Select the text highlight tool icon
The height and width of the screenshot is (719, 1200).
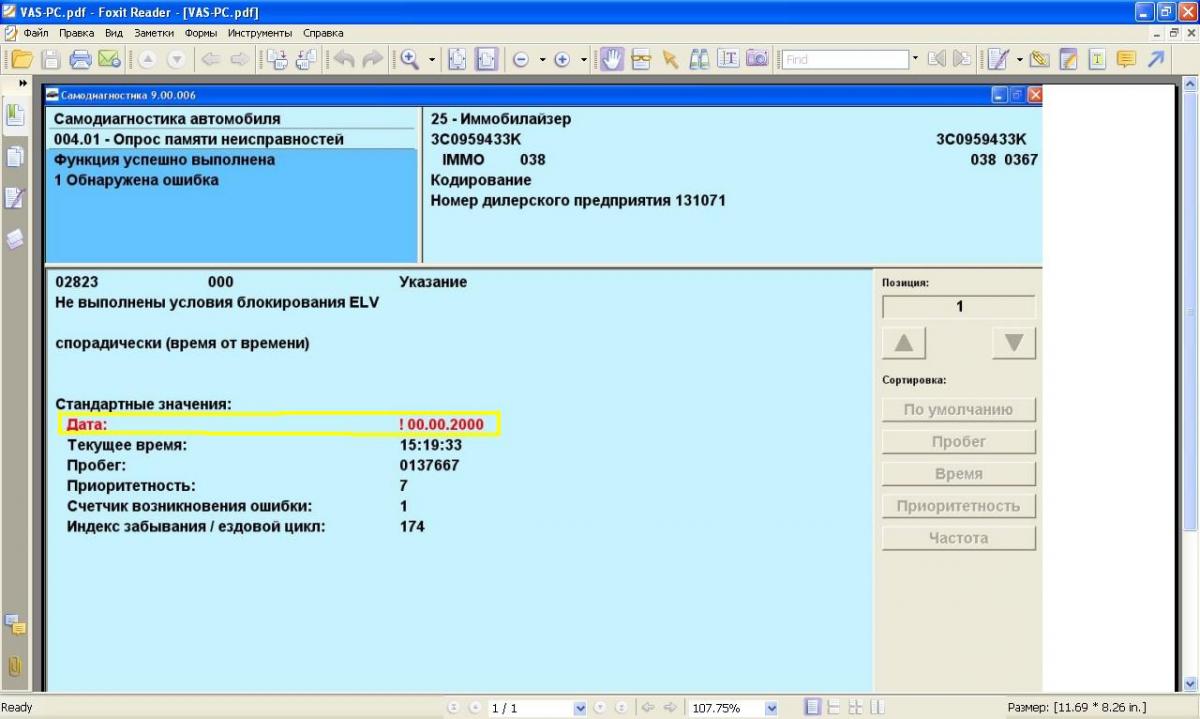point(1097,59)
